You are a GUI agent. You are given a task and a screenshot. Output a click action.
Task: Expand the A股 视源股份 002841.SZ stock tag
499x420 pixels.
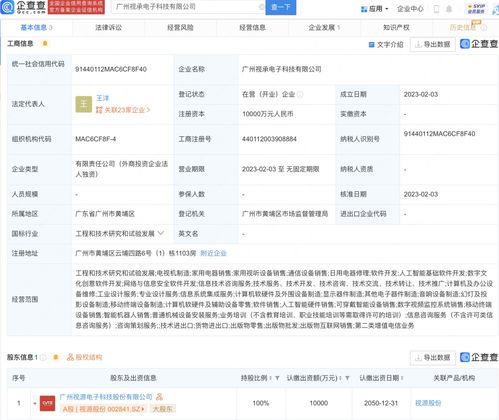click(104, 409)
